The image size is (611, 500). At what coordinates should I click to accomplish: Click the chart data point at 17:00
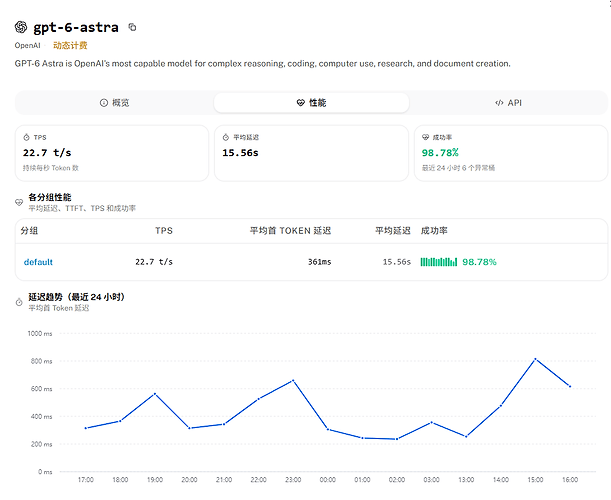(86, 428)
